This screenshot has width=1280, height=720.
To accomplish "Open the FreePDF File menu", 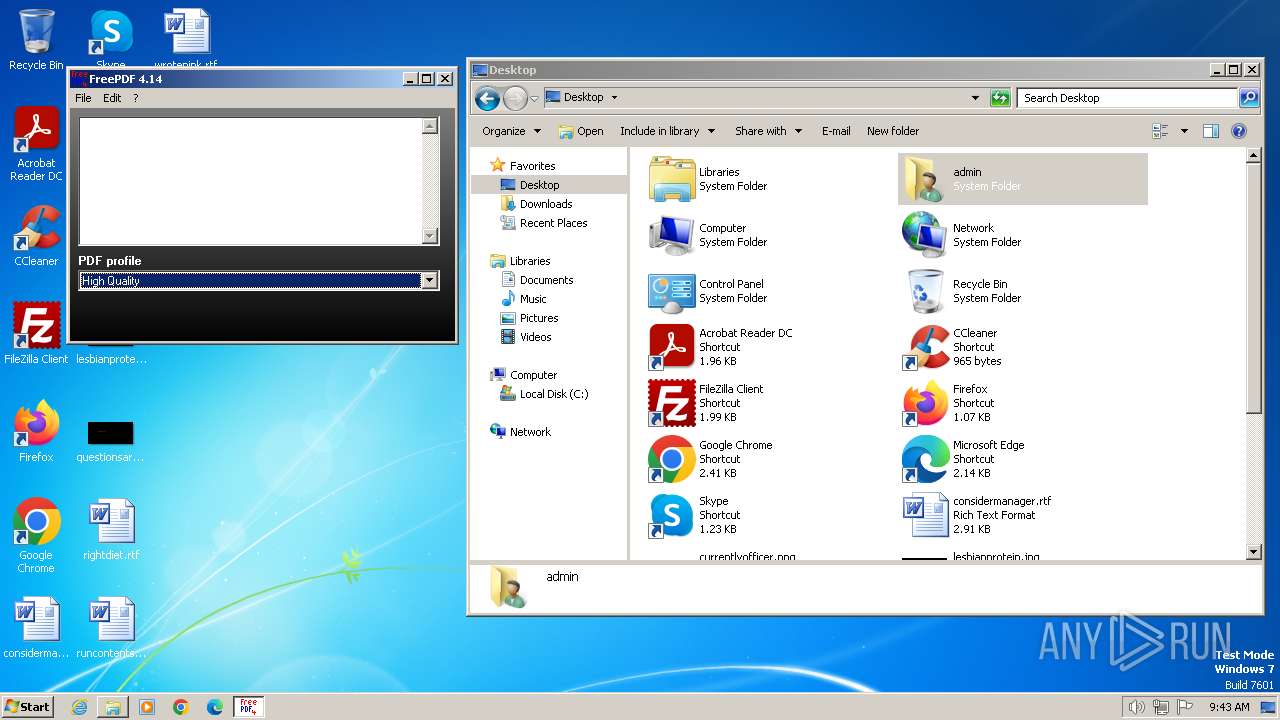I will tap(83, 98).
